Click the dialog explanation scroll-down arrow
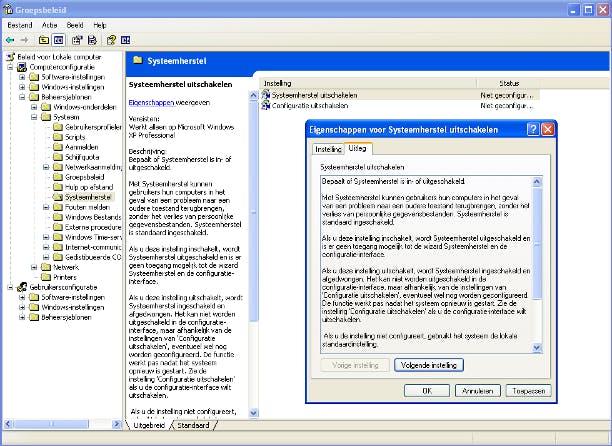612x446 pixels. pyautogui.click(x=537, y=348)
